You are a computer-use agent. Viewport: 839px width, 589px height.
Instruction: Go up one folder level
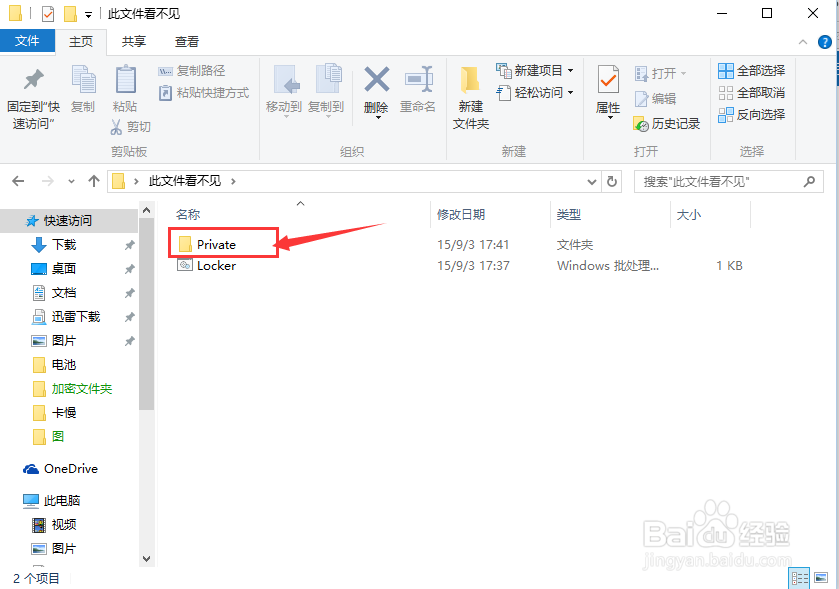pos(94,181)
